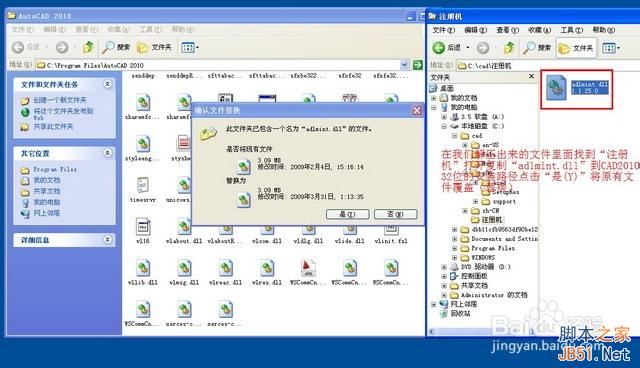Open the 文件(F) menu in 注册机 window
The height and width of the screenshot is (368, 640).
click(443, 30)
